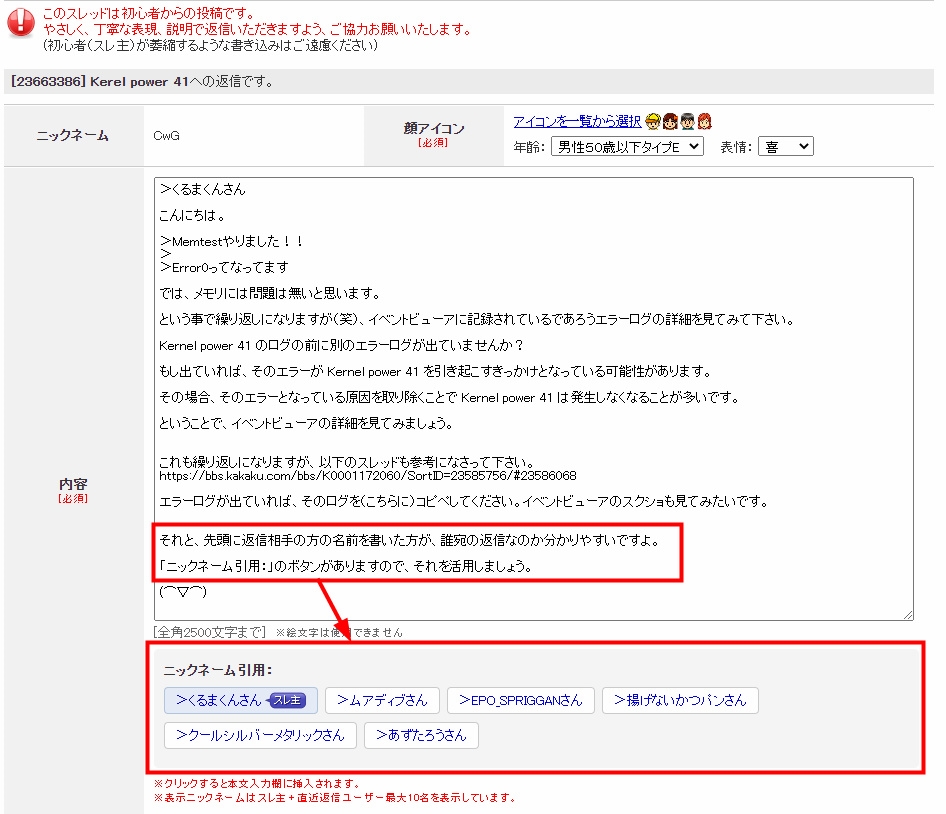Click the text line こんにちは。 in message
This screenshot has width=946, height=814.
(x=192, y=215)
